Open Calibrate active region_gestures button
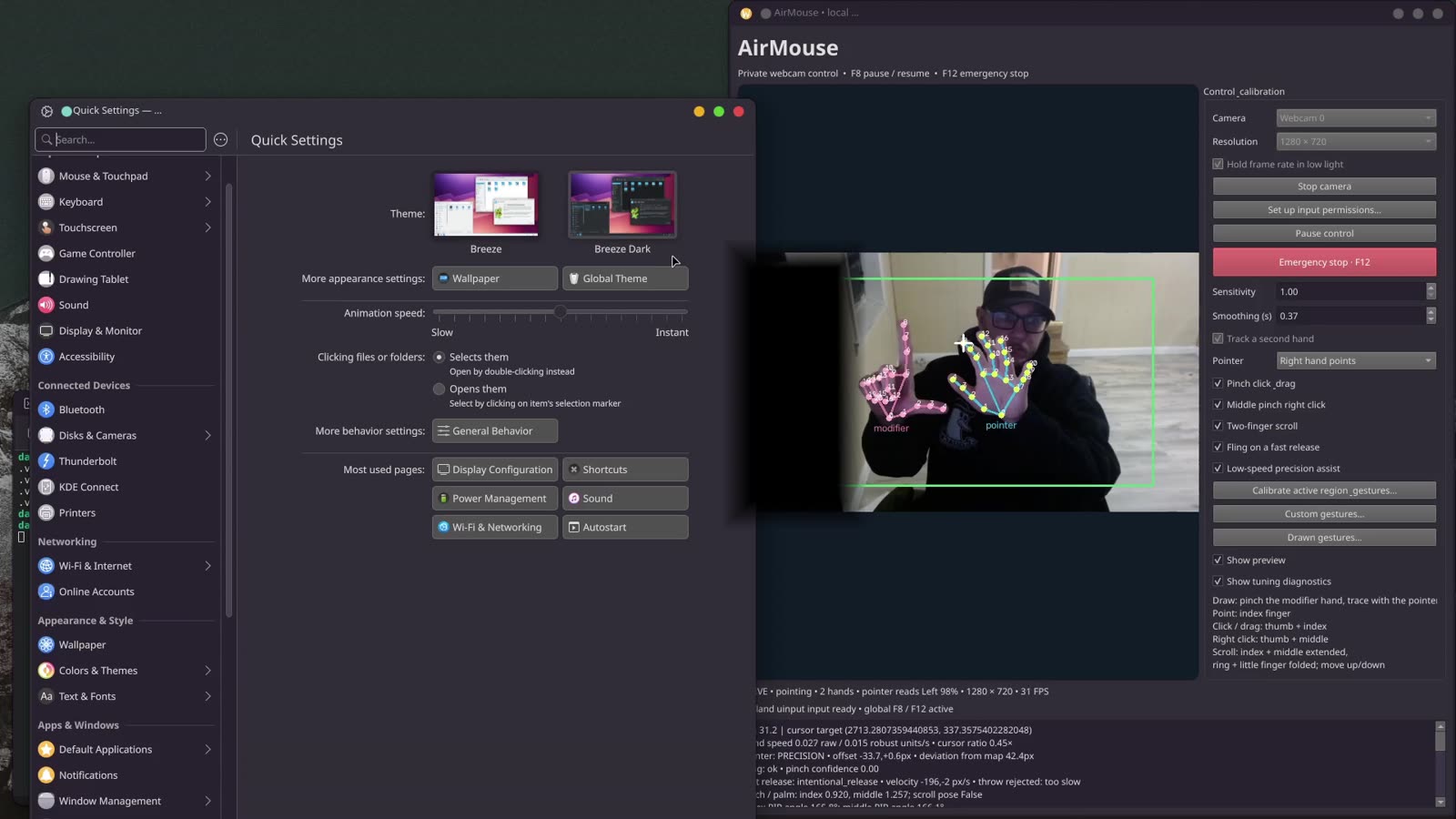The height and width of the screenshot is (819, 1456). pyautogui.click(x=1324, y=490)
